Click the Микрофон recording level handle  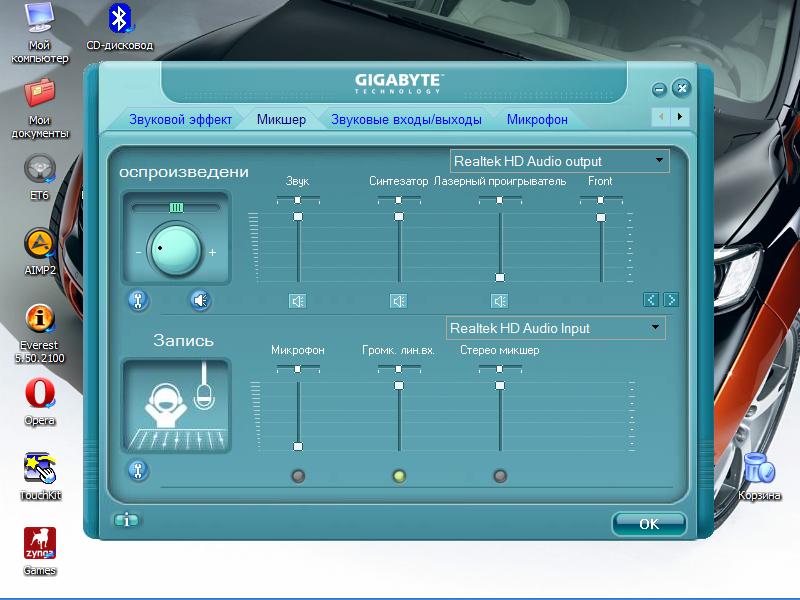(298, 446)
